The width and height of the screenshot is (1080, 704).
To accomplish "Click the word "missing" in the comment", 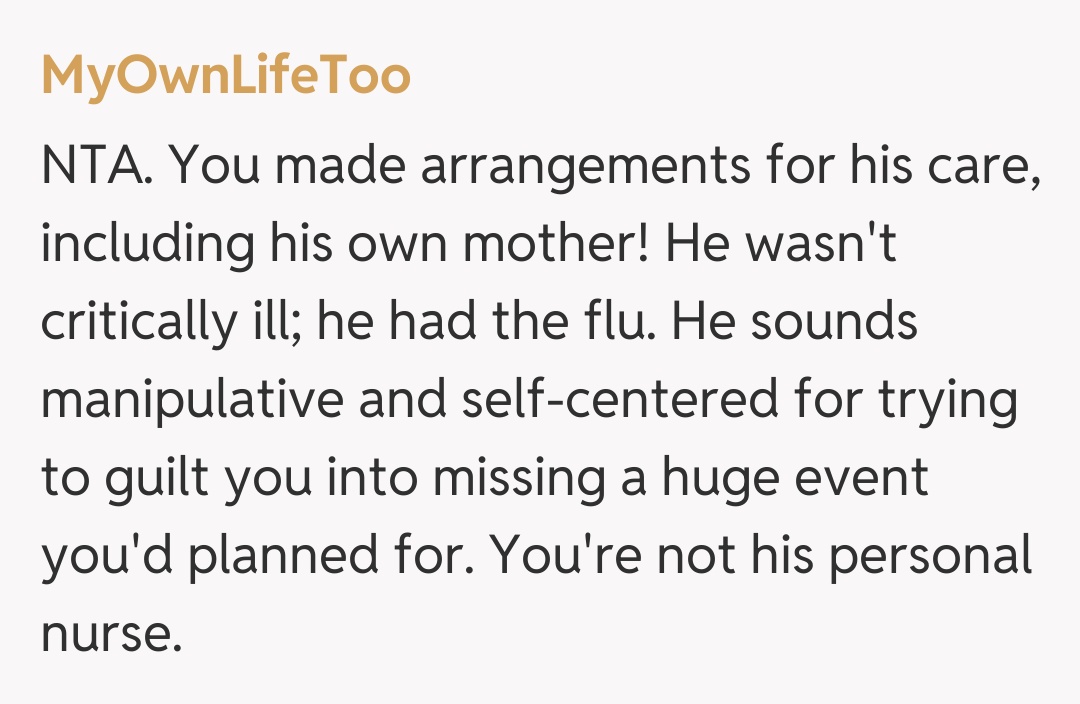I will pyautogui.click(x=528, y=479).
